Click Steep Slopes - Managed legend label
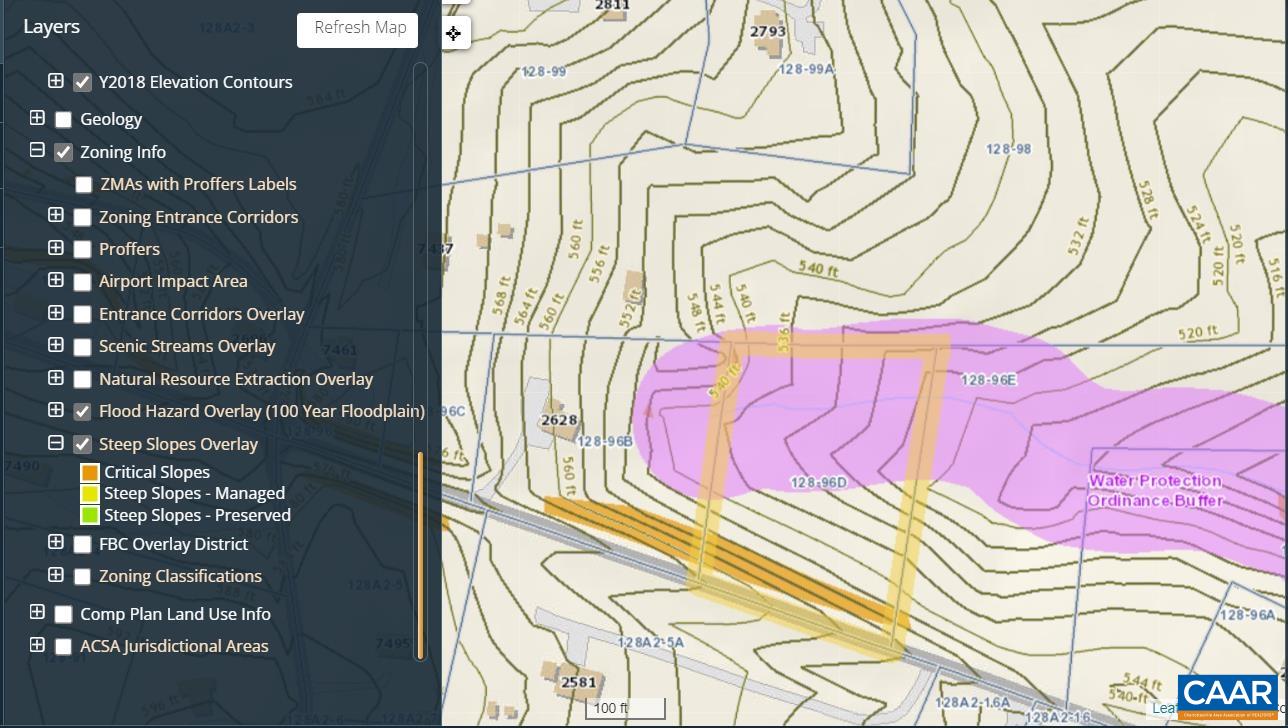 coord(194,494)
